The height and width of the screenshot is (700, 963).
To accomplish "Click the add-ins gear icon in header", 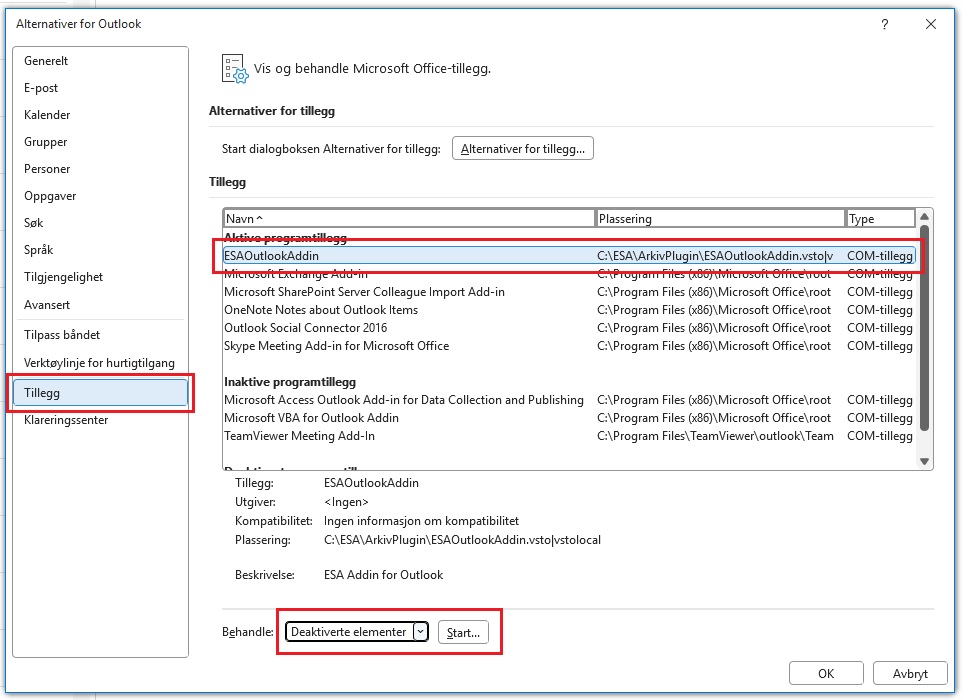I will tap(235, 69).
